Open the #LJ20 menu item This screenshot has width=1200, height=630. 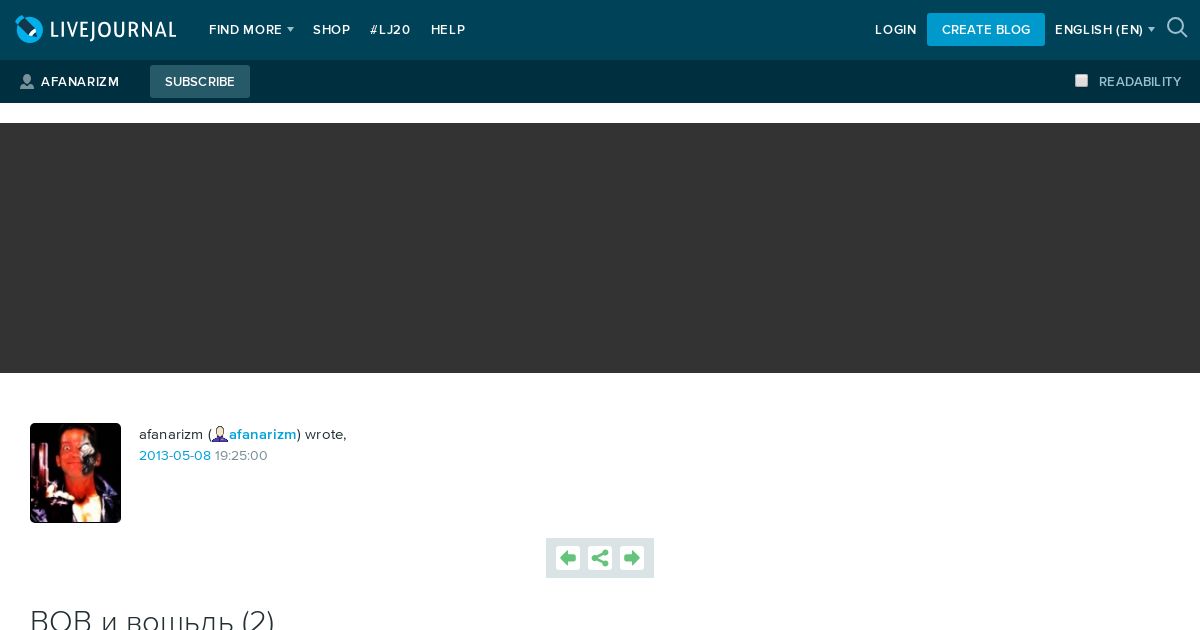(390, 30)
